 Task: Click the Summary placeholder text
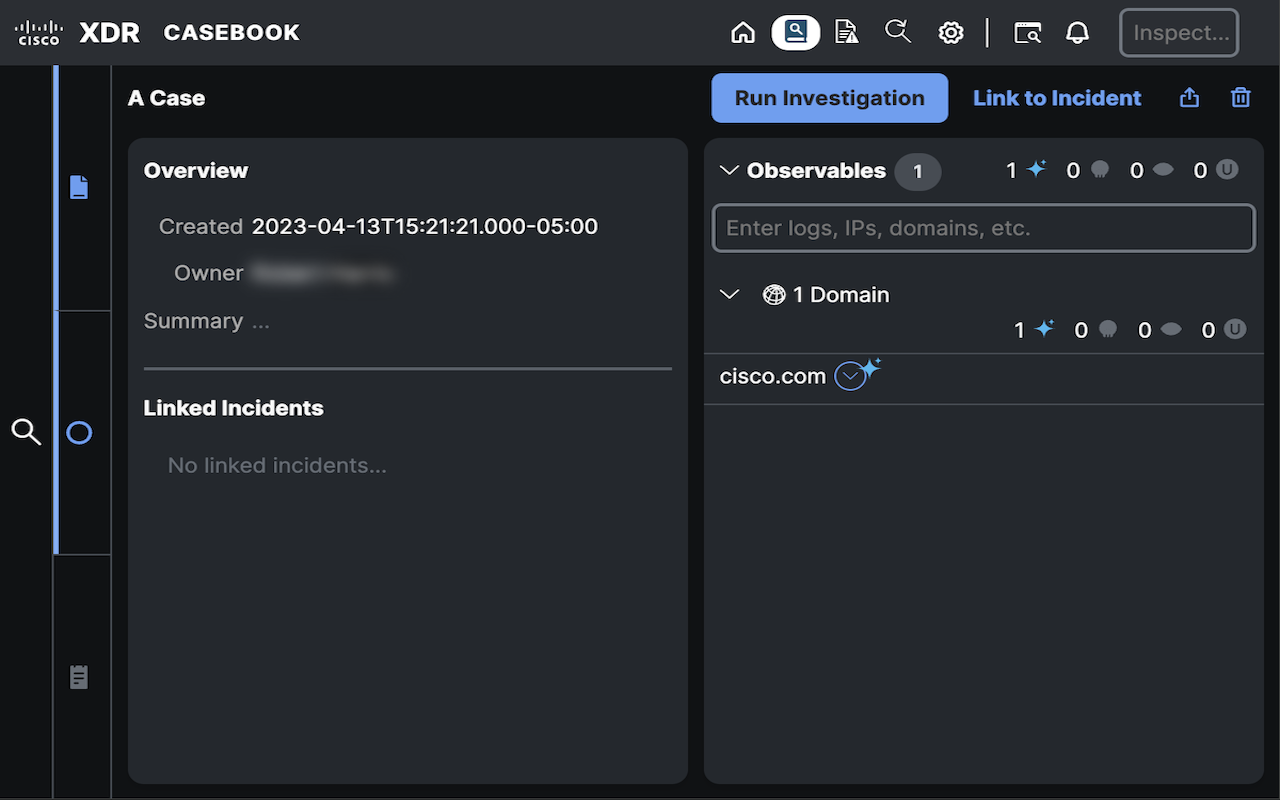click(261, 322)
